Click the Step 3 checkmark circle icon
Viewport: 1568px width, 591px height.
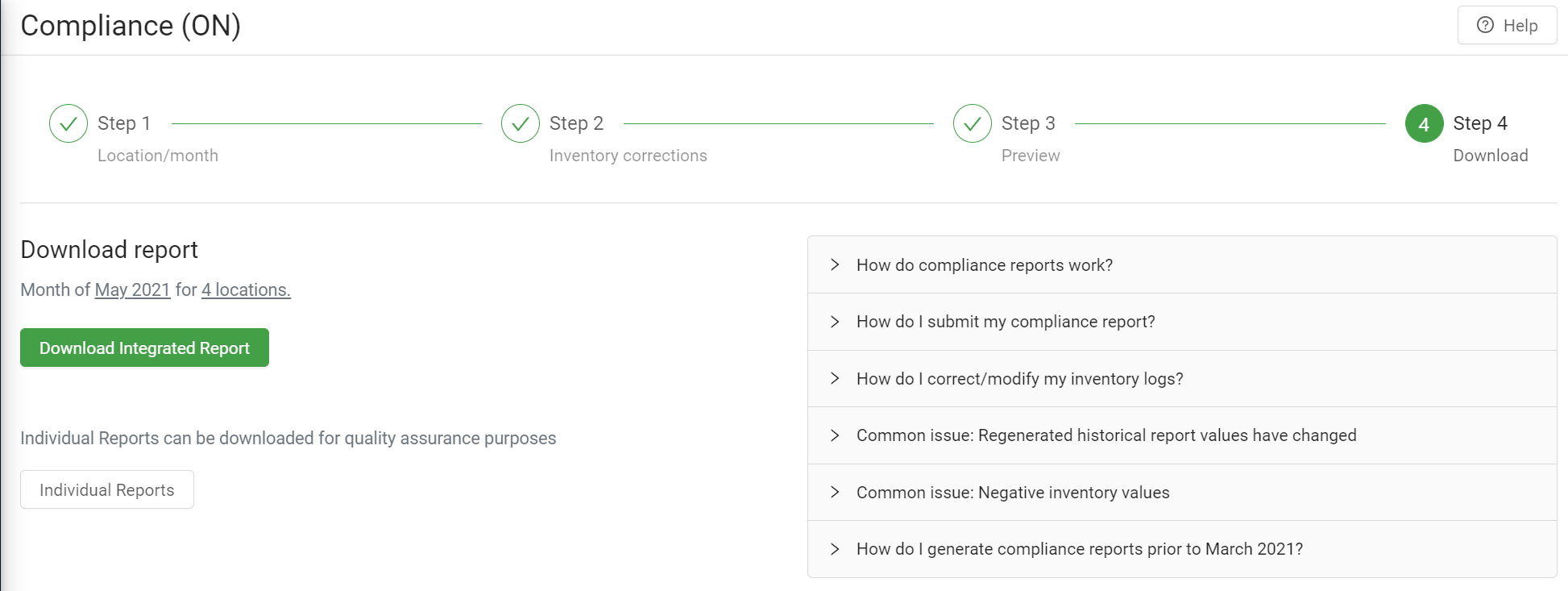973,123
